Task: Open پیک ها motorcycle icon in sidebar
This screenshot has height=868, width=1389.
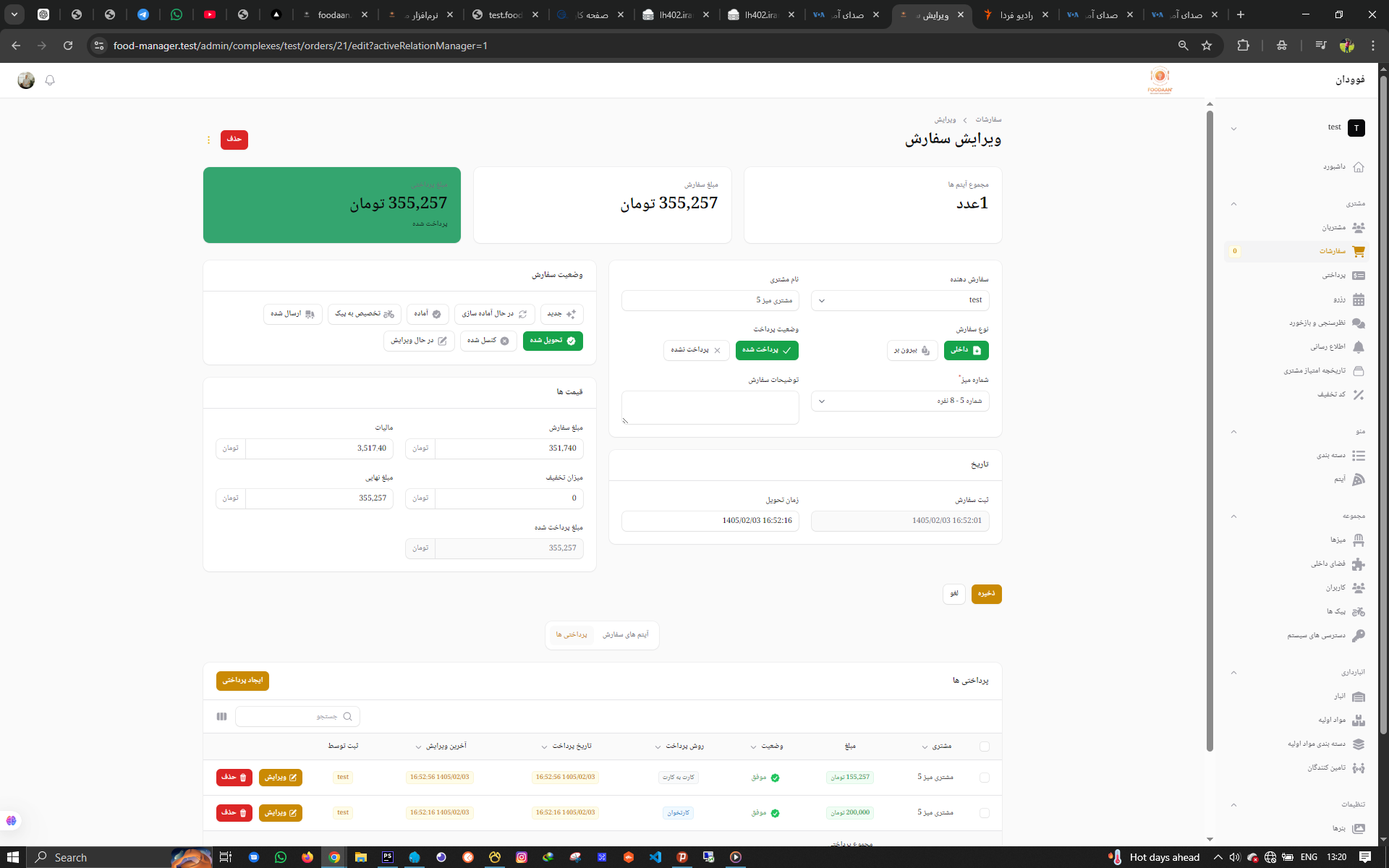Action: 1359,611
